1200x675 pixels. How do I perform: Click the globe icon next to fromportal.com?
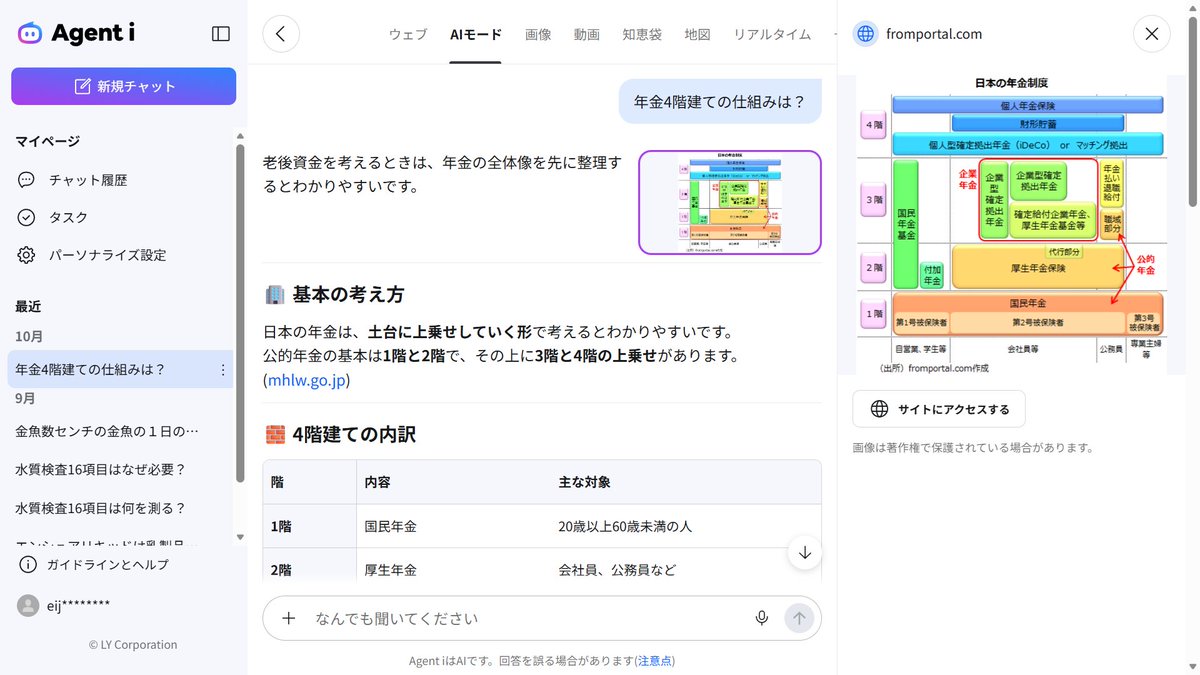[x=865, y=34]
